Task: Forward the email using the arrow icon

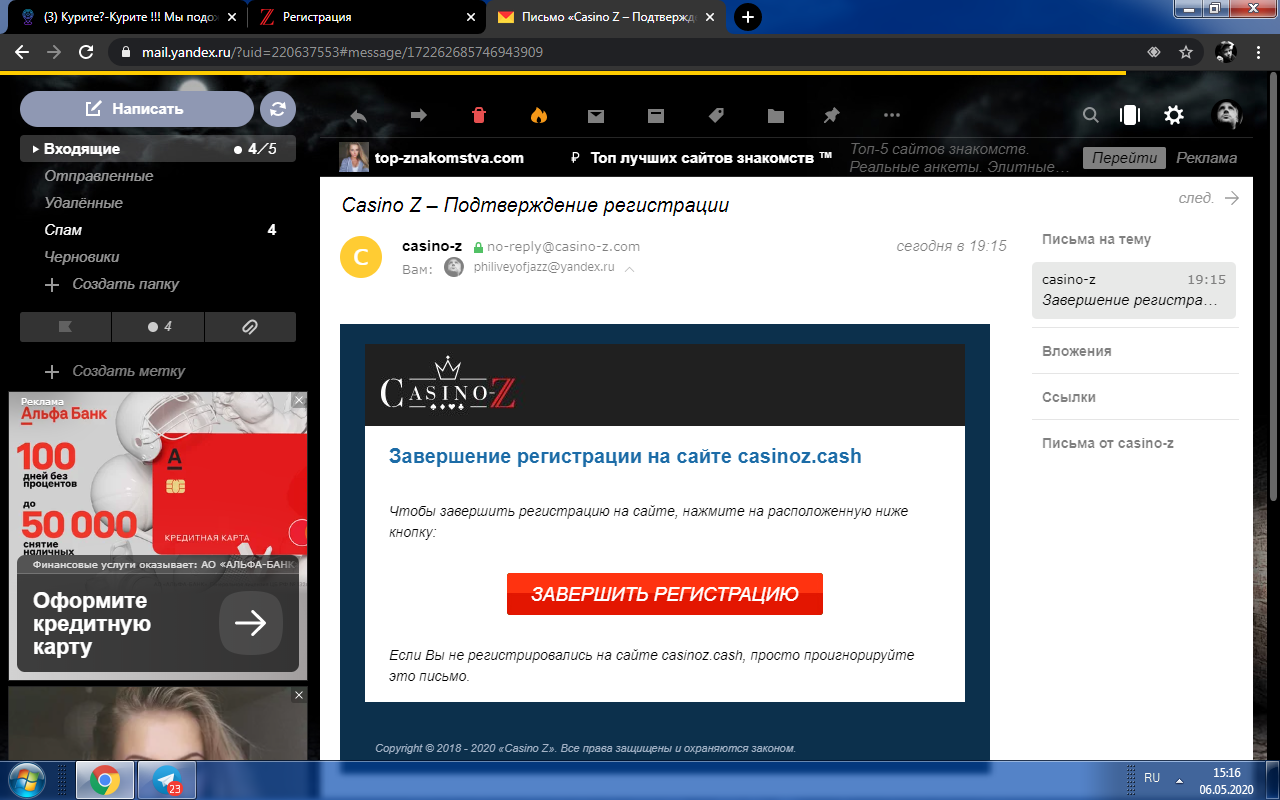Action: pyautogui.click(x=419, y=116)
